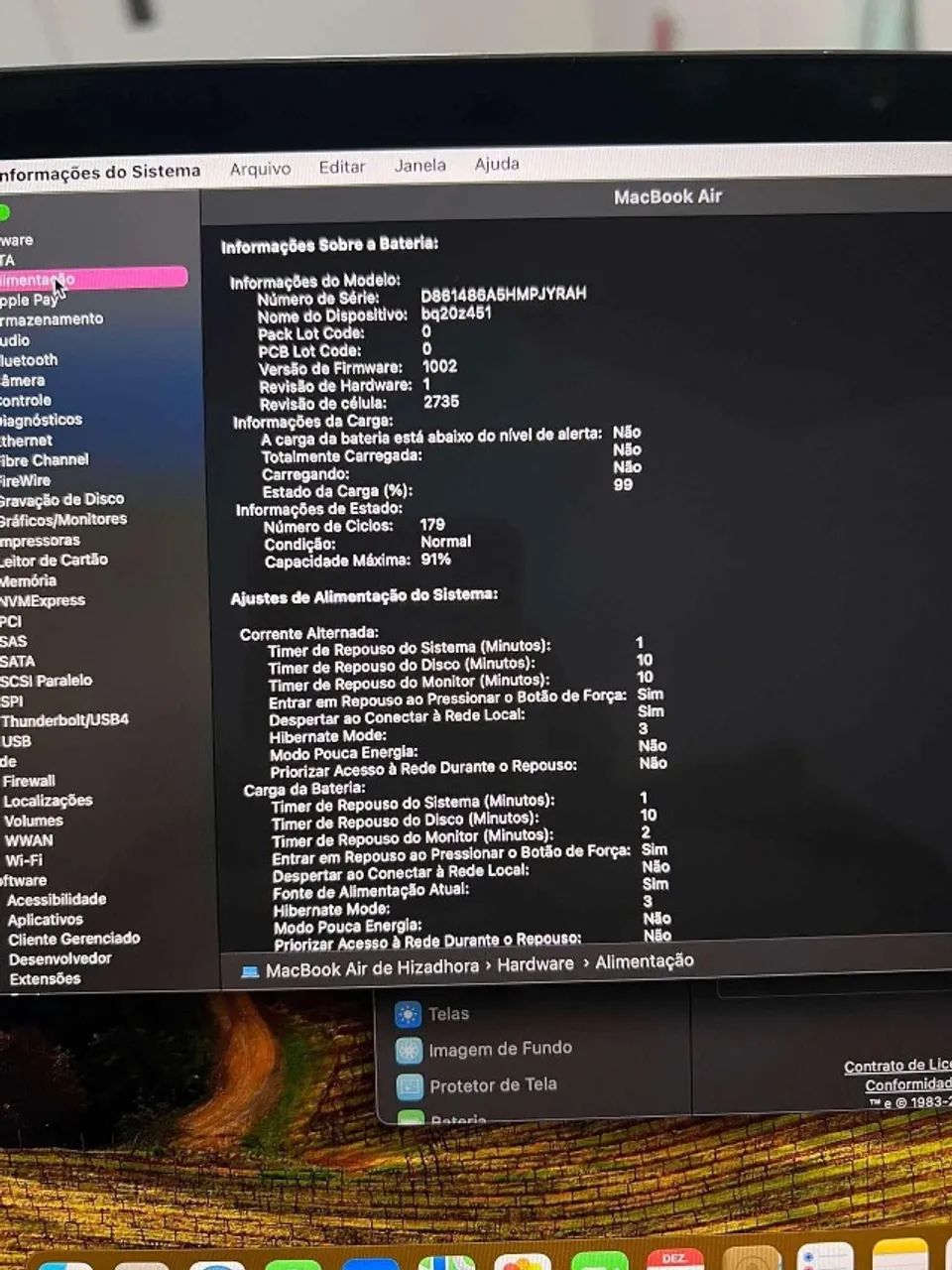Open the Ajuda menu
This screenshot has height=1270, width=952.
(x=496, y=164)
